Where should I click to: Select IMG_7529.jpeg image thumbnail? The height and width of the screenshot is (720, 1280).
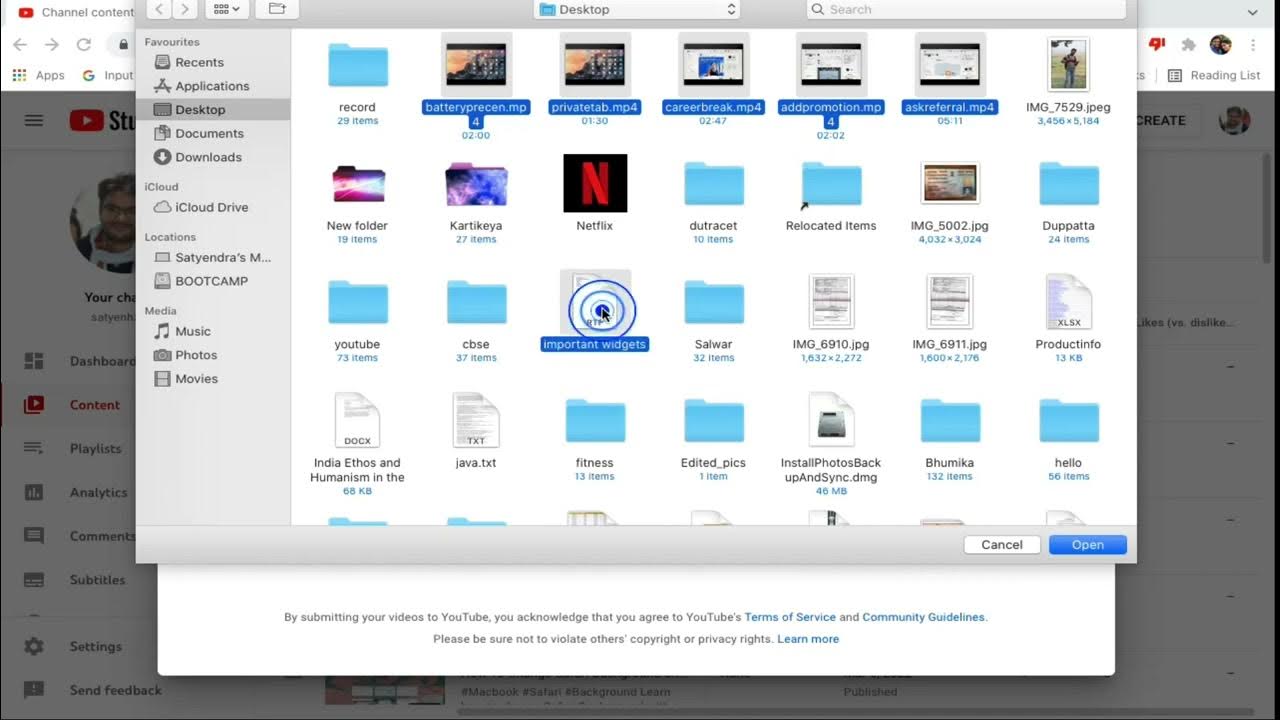[1068, 65]
